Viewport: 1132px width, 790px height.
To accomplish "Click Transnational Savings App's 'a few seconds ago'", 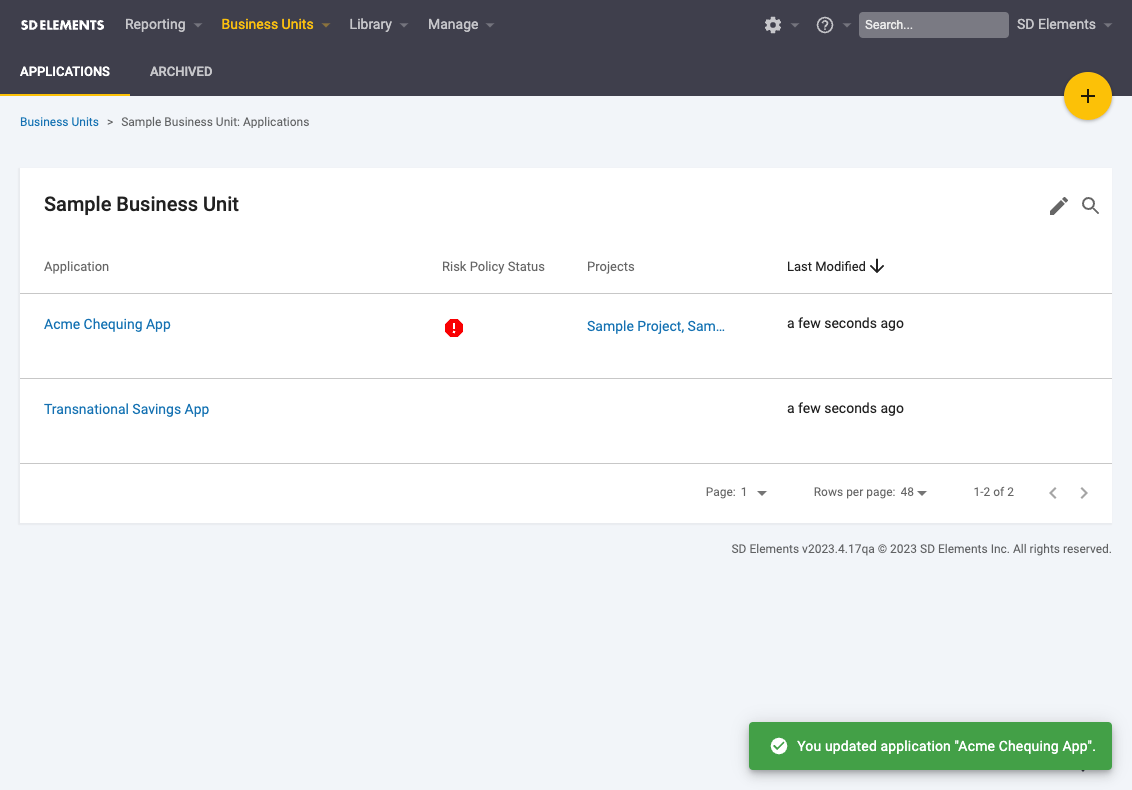I will pyautogui.click(x=845, y=409).
